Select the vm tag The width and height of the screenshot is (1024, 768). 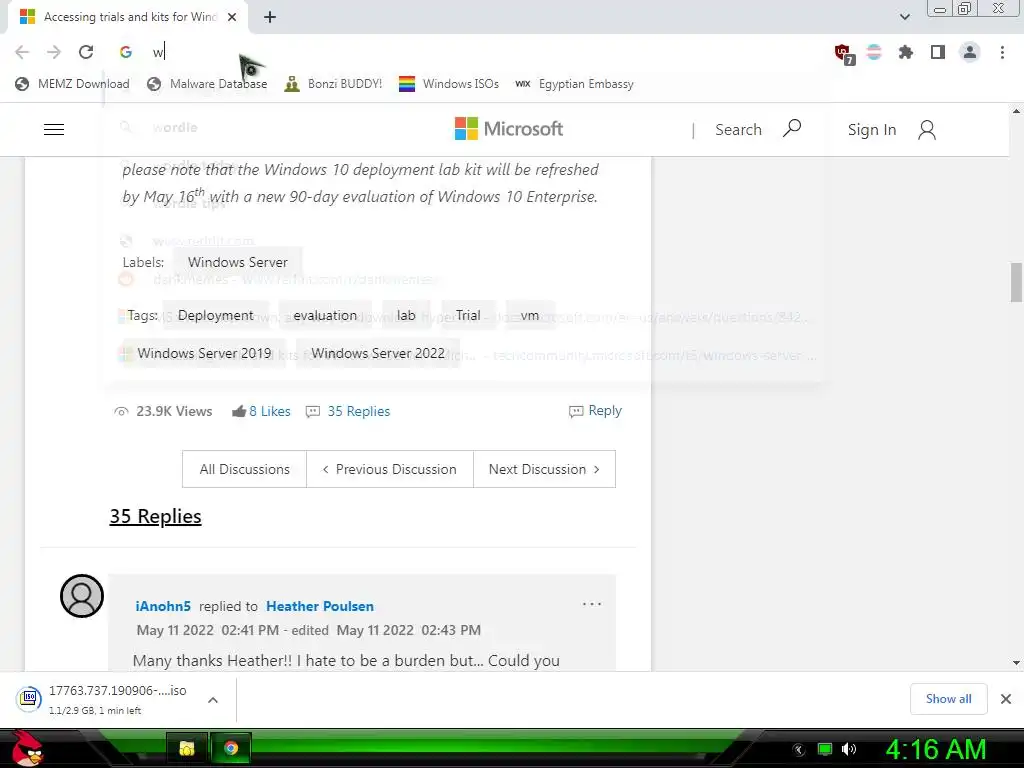(530, 315)
